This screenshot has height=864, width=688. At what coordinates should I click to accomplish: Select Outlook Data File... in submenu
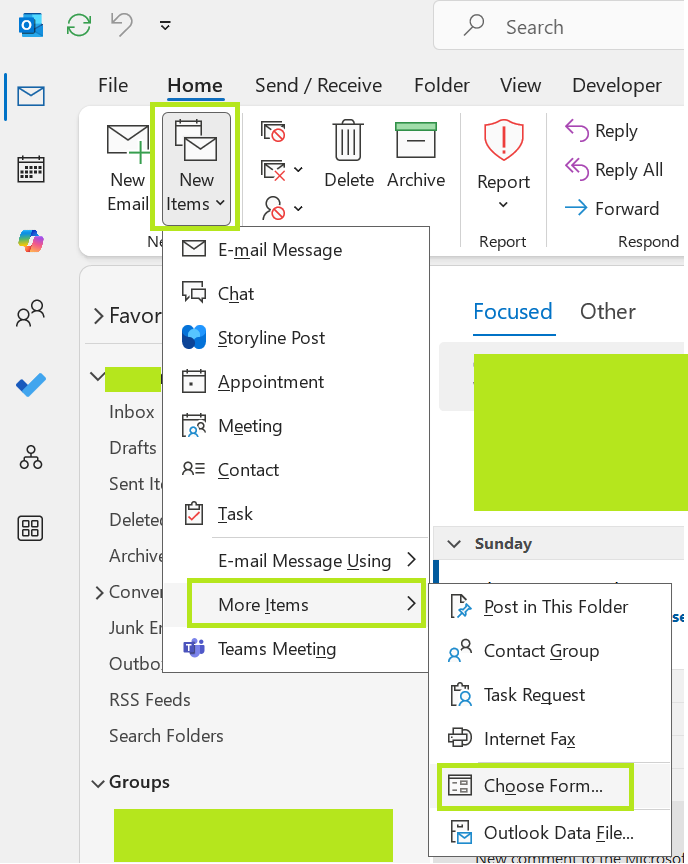click(x=550, y=833)
